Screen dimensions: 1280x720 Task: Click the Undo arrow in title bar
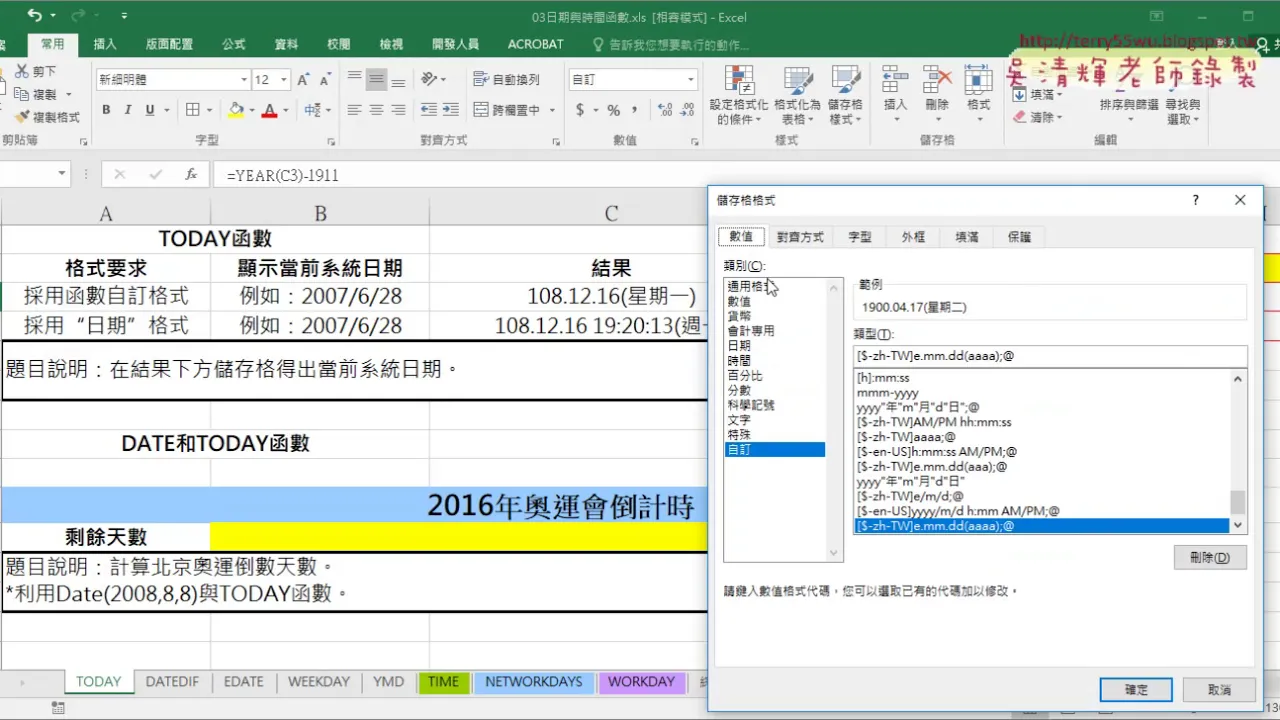pyautogui.click(x=35, y=15)
